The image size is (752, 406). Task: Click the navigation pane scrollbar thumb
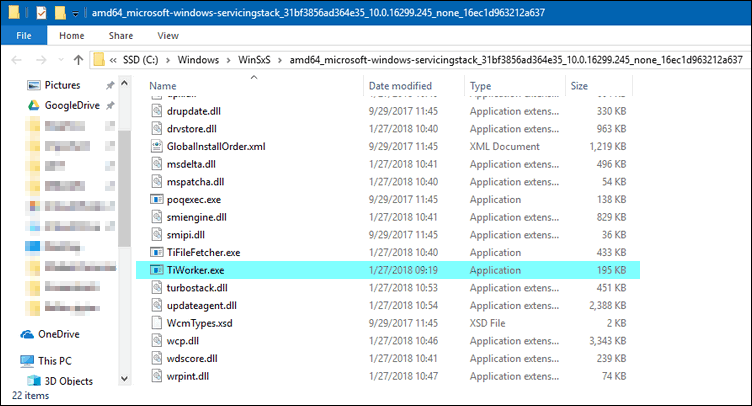click(x=124, y=188)
